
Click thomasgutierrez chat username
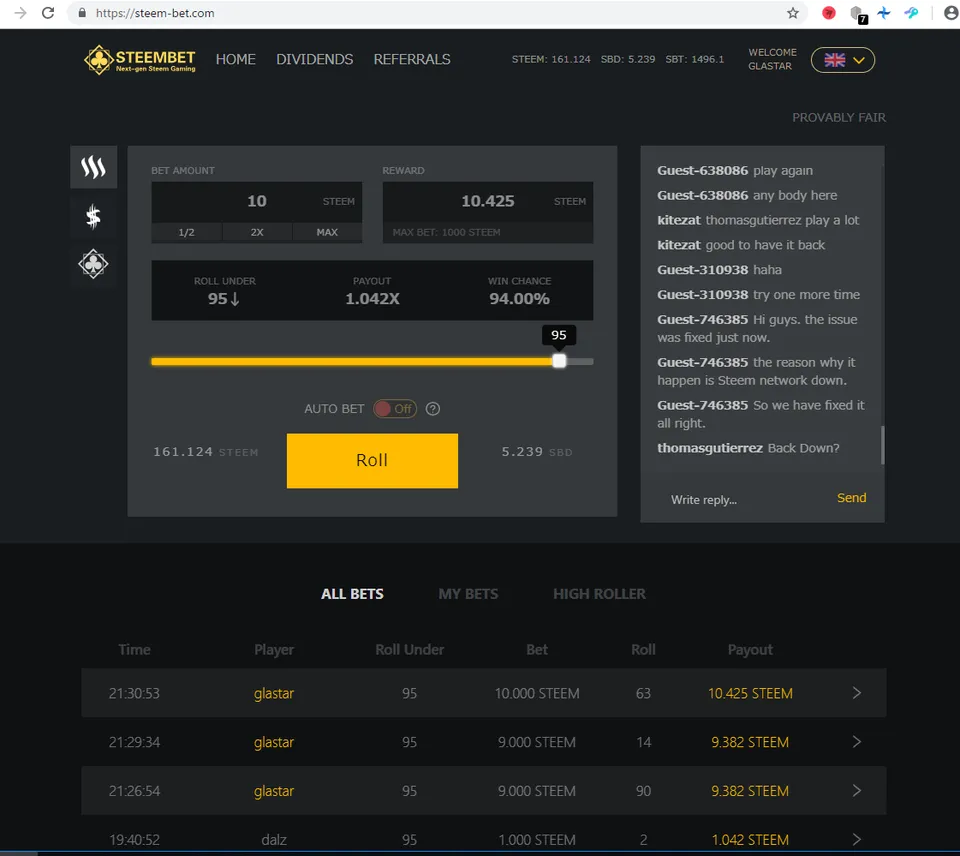point(710,448)
